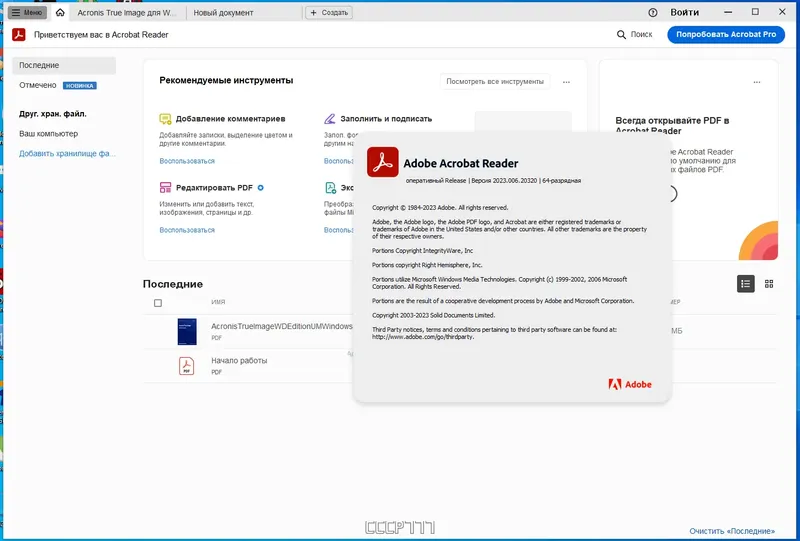Click the Acrobat Reader icon in About dialog
Screen dimensions: 800x541
point(383,162)
